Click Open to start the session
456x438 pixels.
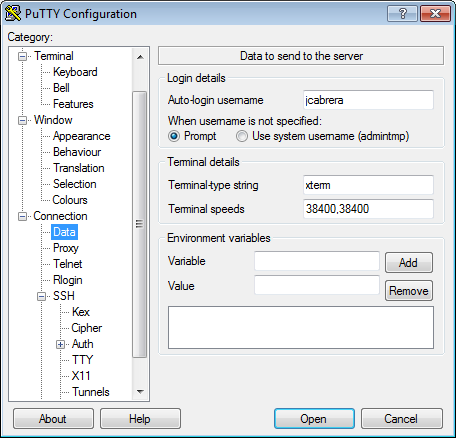pyautogui.click(x=314, y=419)
